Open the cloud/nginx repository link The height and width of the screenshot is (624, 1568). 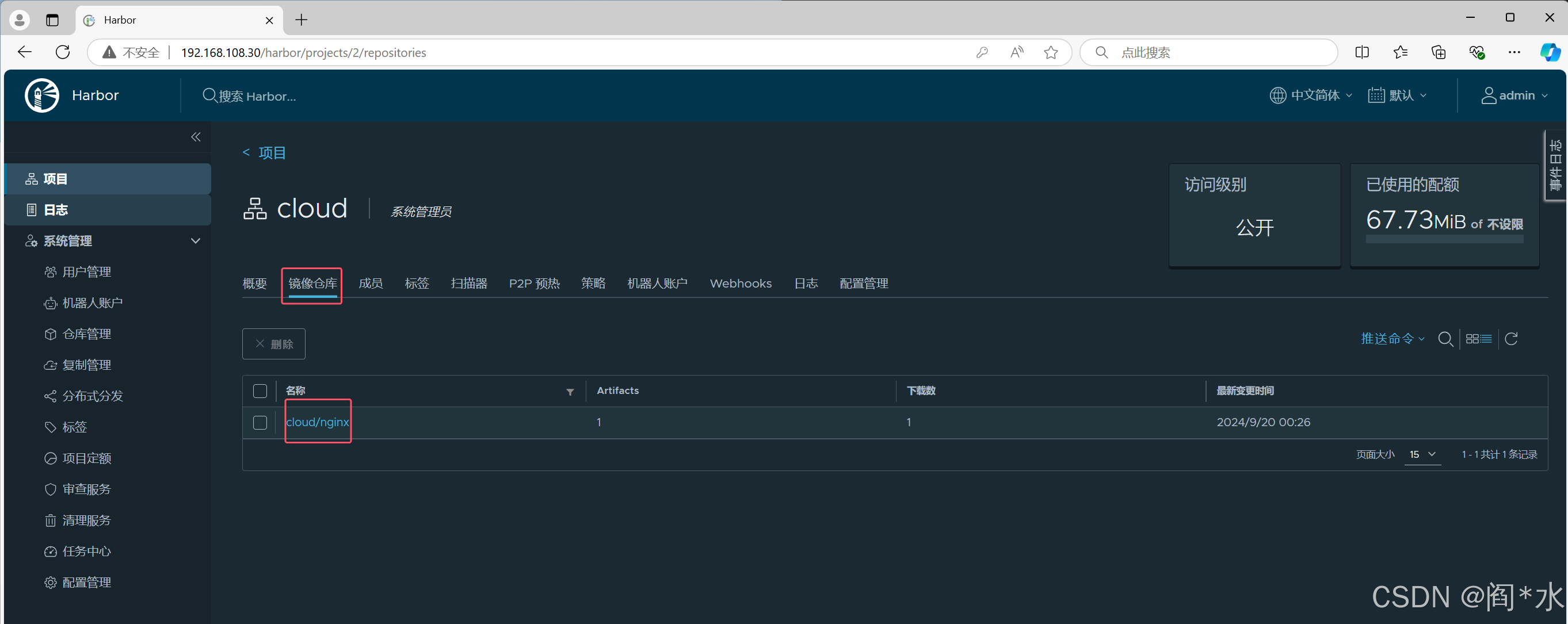pyautogui.click(x=317, y=422)
